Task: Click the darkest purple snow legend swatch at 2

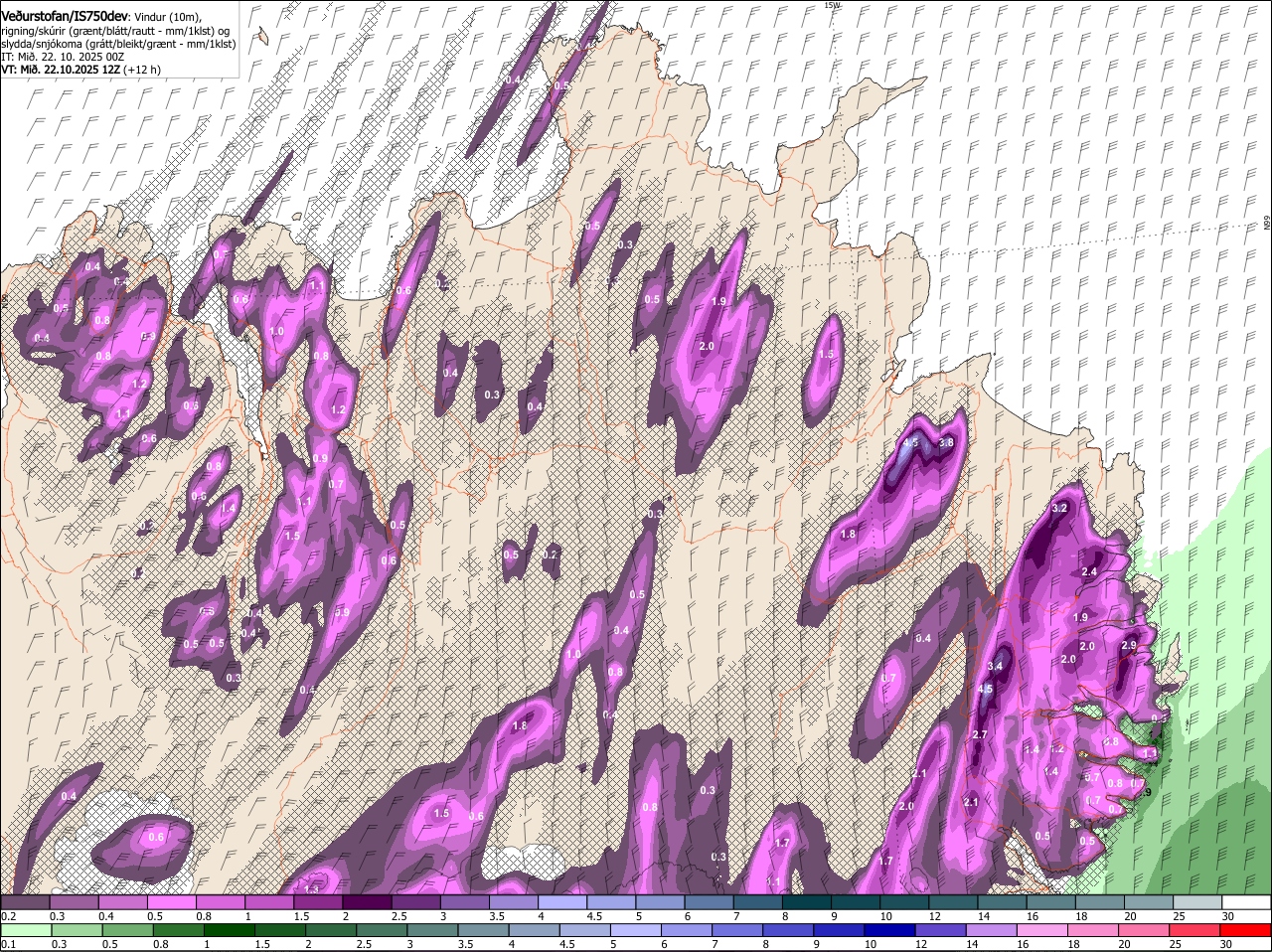Action: click(366, 901)
